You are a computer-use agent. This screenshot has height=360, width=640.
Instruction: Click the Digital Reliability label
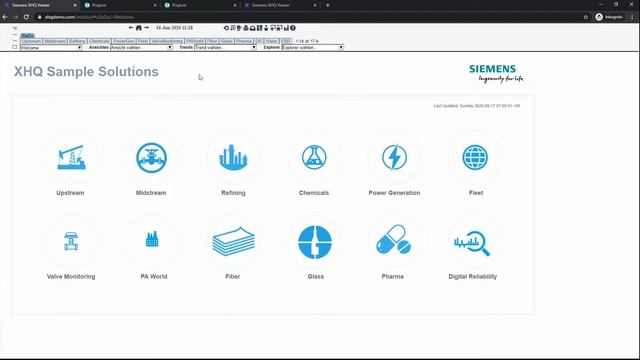473,276
